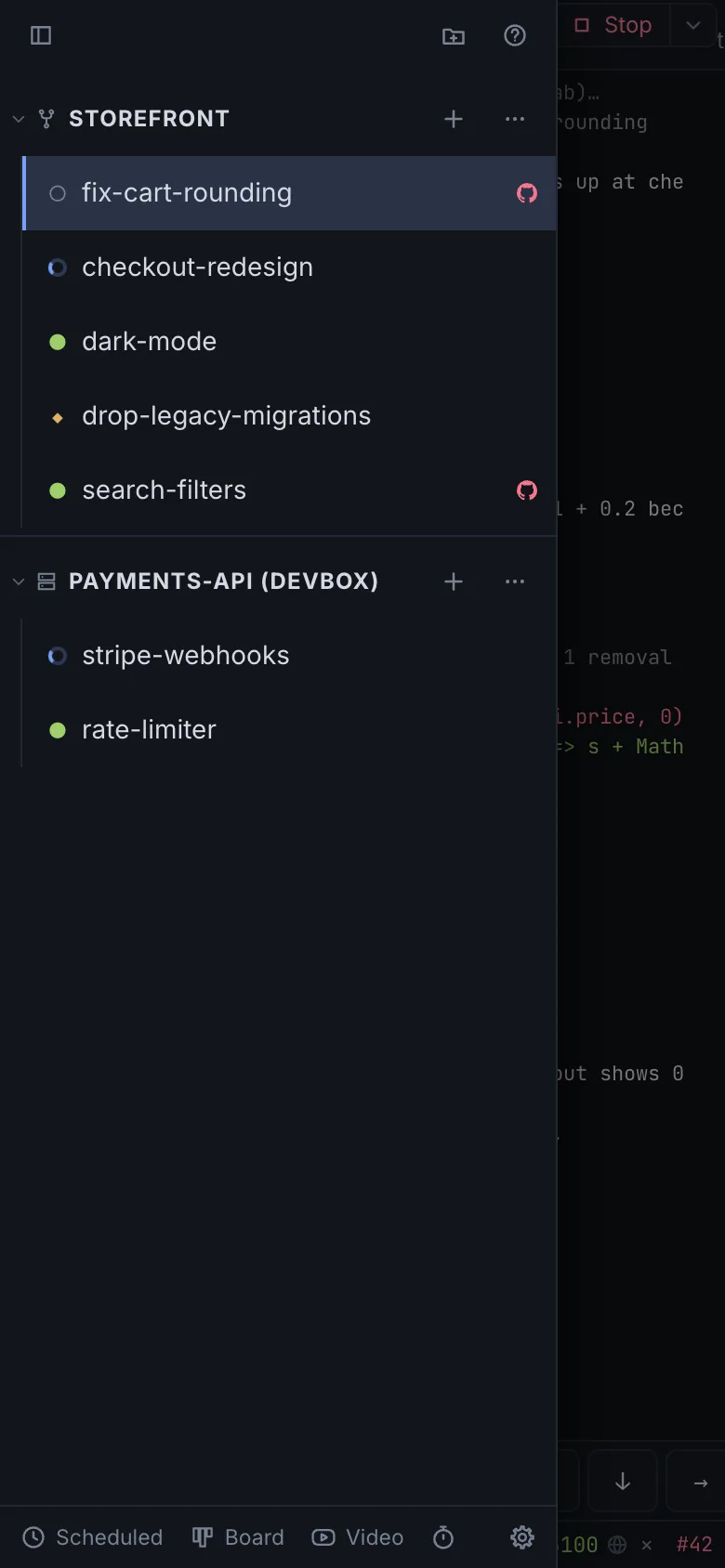
Task: Open the checkout-redesign workspace
Action: coord(289,268)
